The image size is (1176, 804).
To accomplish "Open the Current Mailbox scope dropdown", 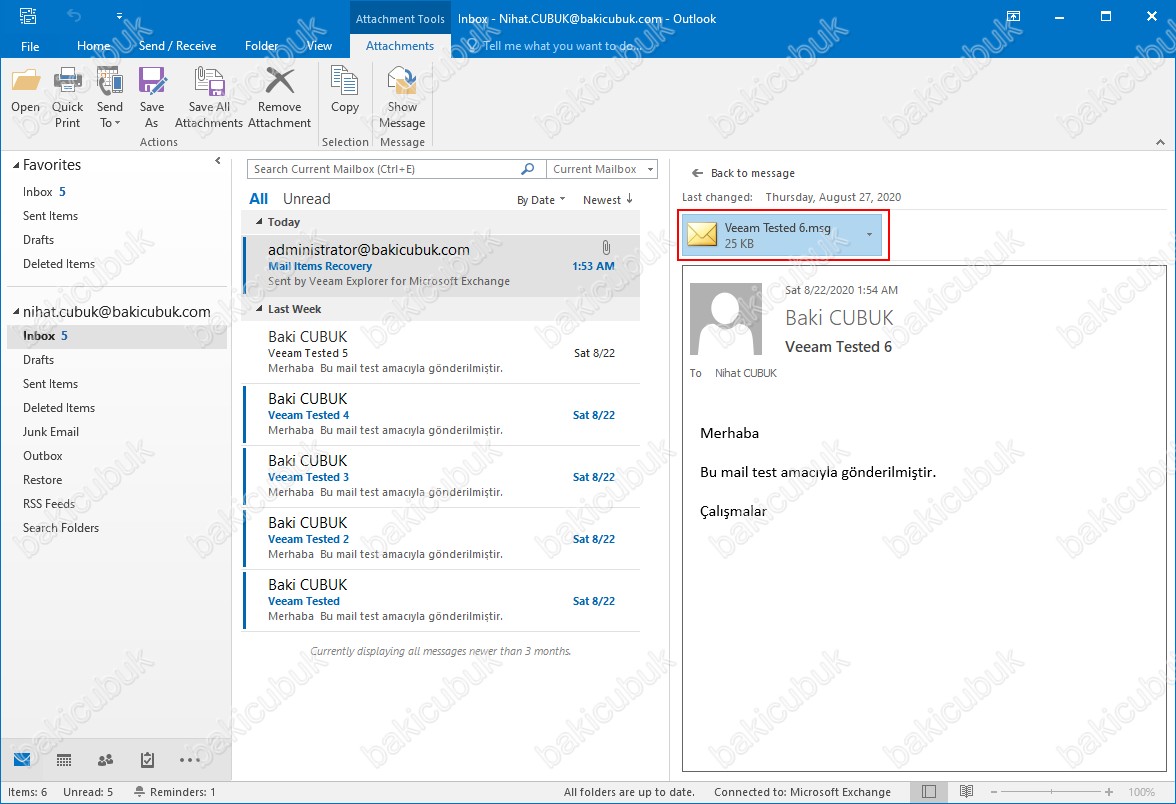I will click(x=602, y=170).
